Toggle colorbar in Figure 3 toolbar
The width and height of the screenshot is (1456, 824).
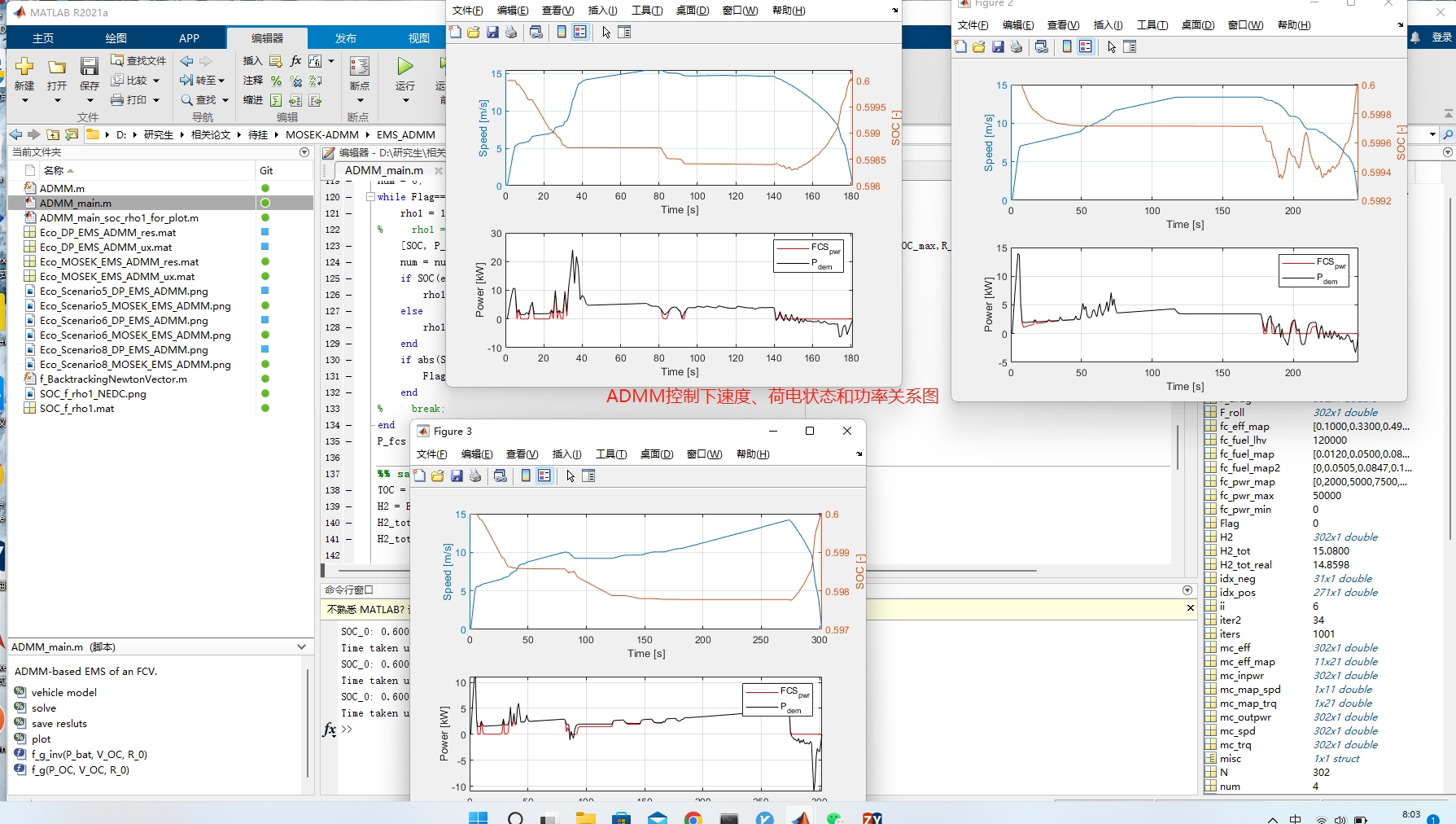[x=526, y=476]
